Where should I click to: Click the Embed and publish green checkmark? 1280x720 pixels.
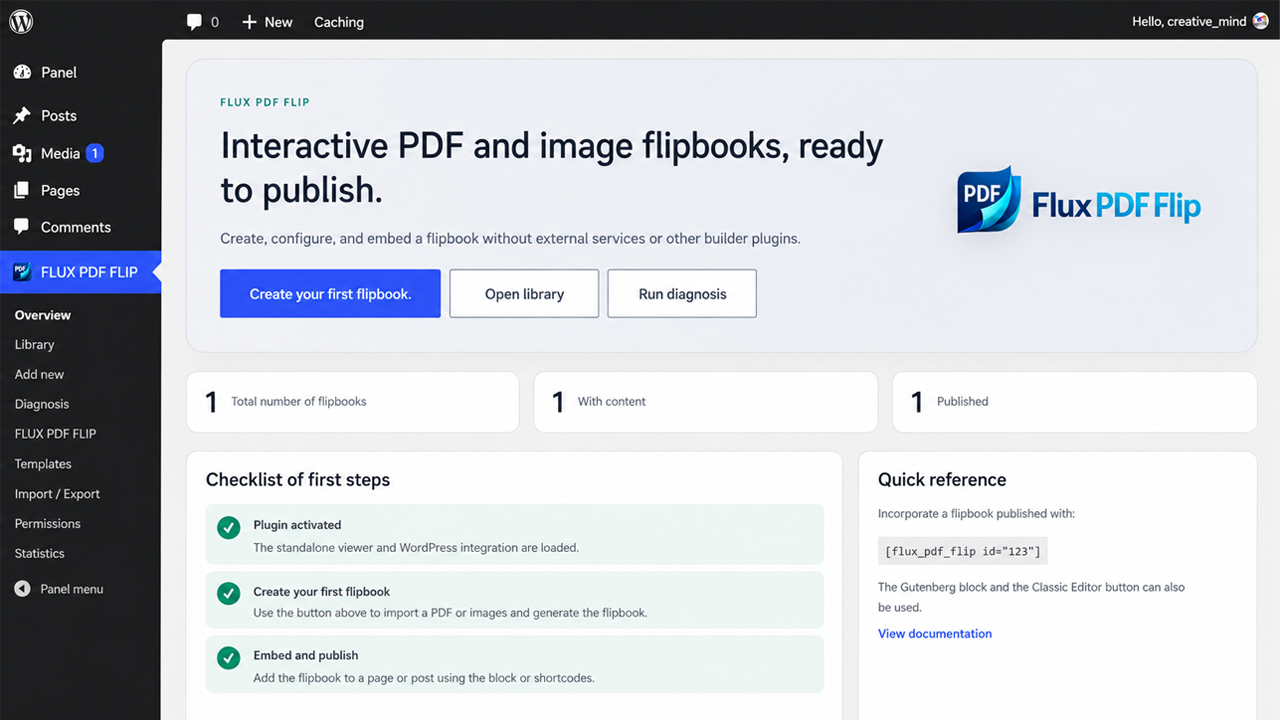coord(229,658)
